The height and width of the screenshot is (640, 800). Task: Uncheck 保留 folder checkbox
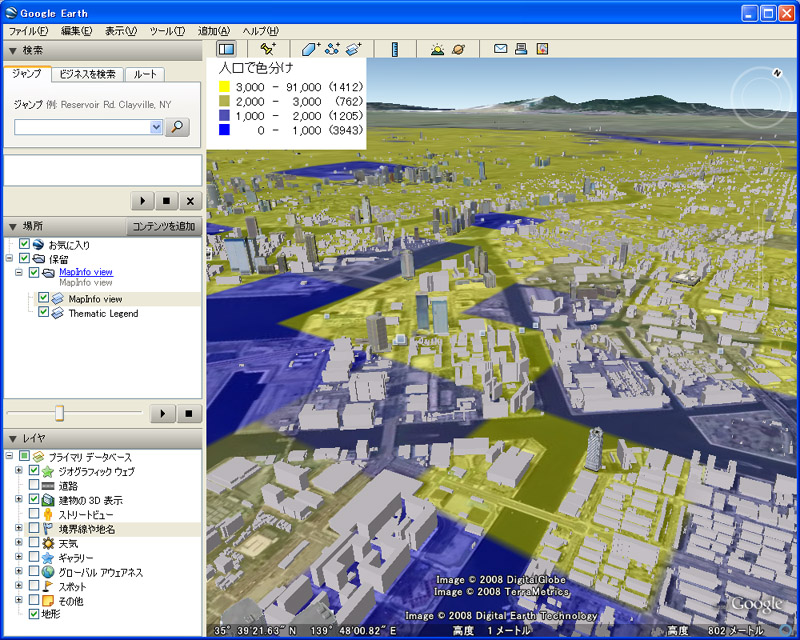click(24, 258)
